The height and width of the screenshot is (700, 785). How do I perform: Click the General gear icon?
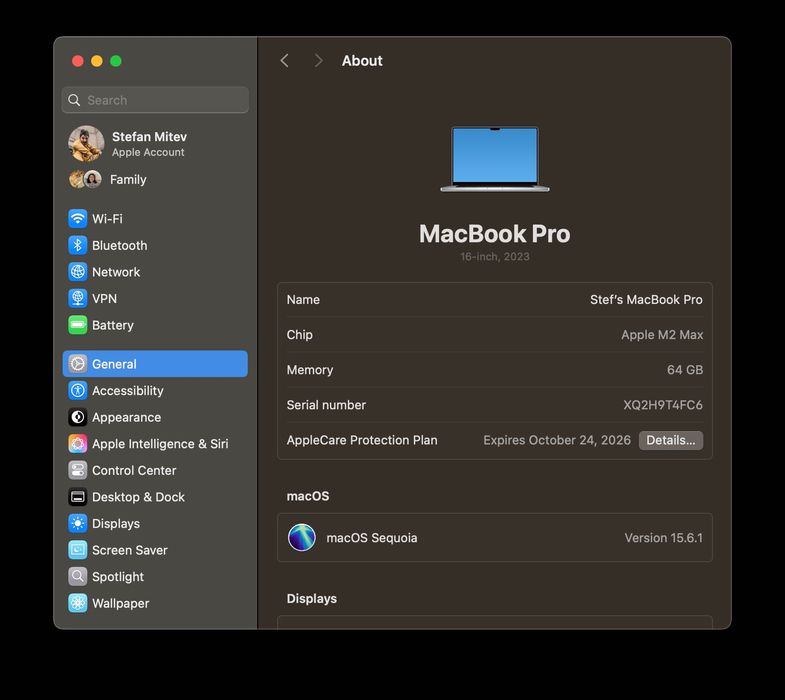point(78,364)
